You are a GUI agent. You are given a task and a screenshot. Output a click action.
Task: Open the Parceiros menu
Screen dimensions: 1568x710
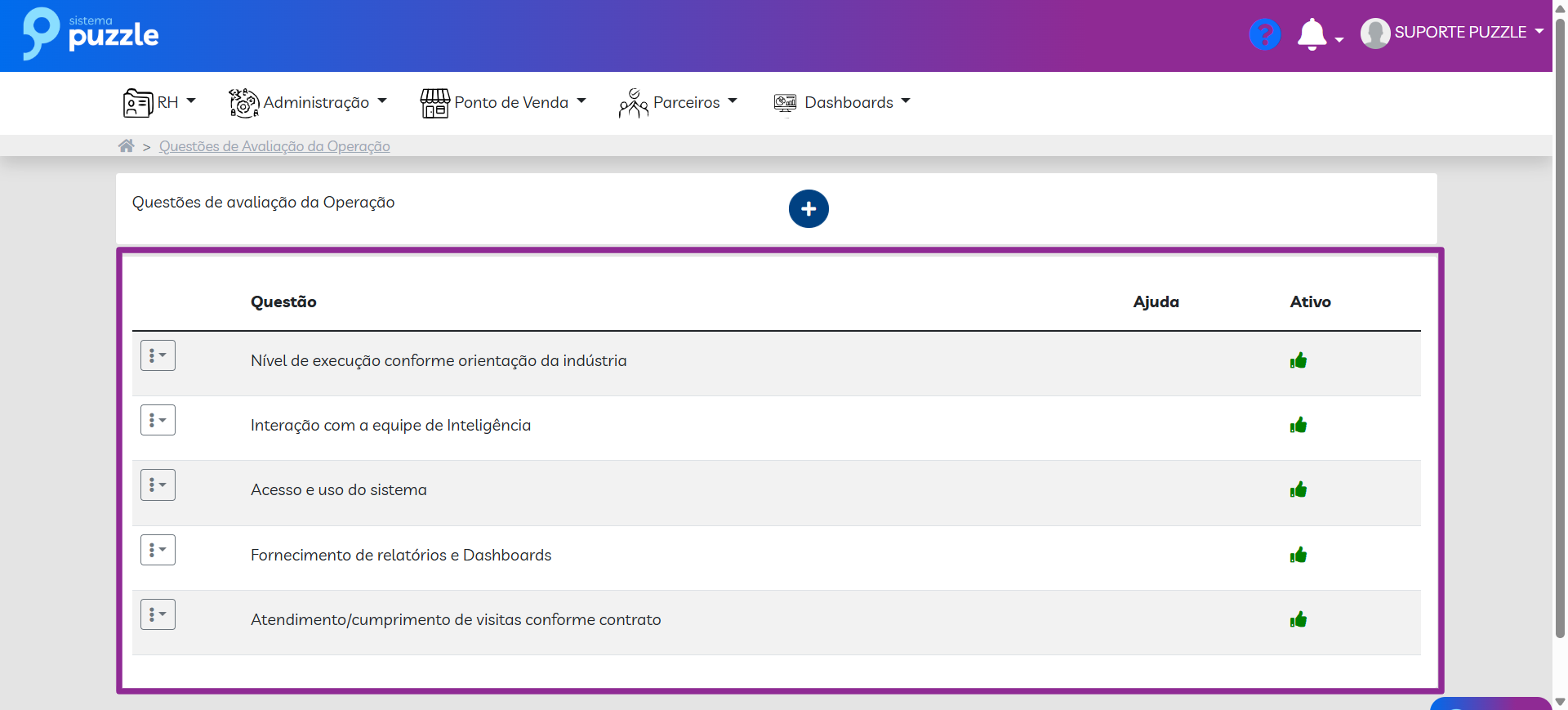pos(686,103)
